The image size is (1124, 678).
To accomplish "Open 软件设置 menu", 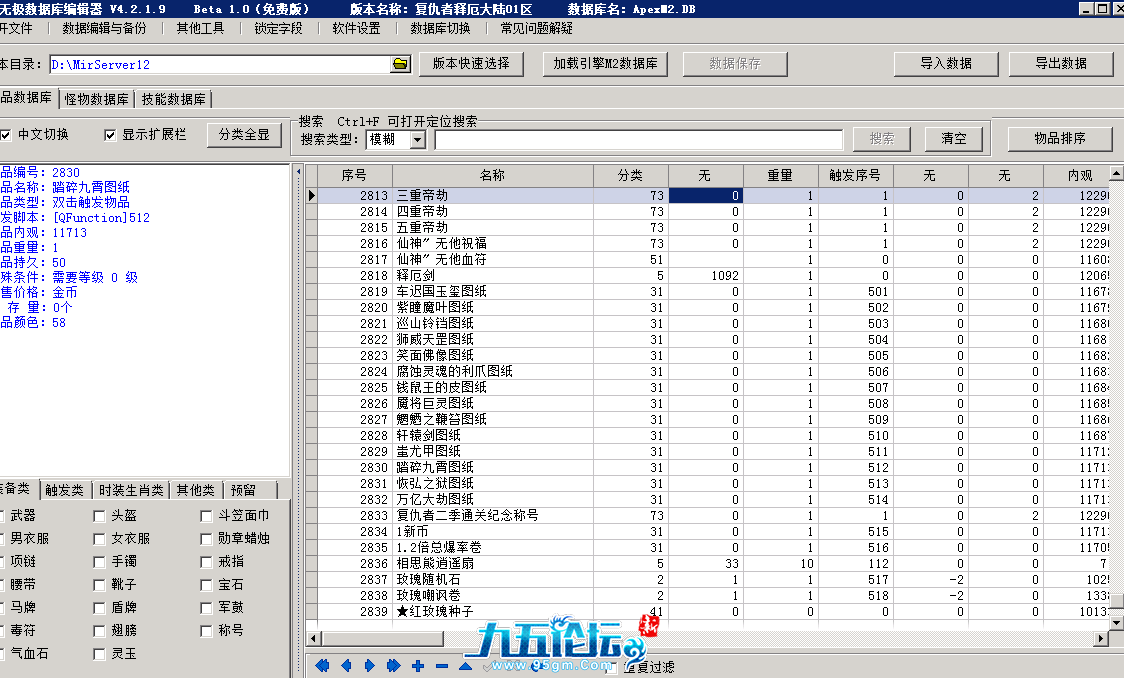I will pyautogui.click(x=356, y=28).
